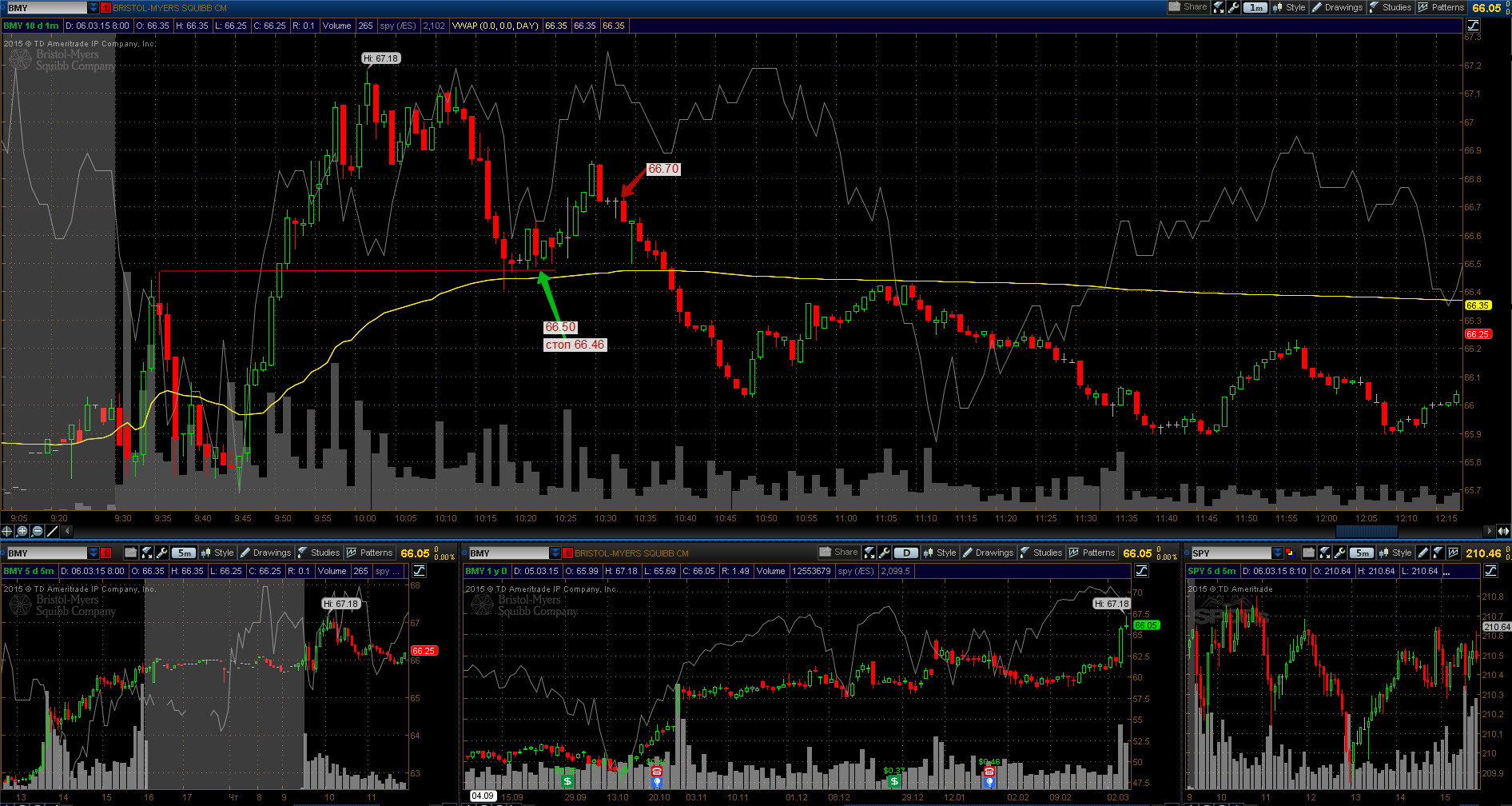Expand symbol dropdown arrow in main chart
Screen dimensions: 1512x806
tap(93, 7)
